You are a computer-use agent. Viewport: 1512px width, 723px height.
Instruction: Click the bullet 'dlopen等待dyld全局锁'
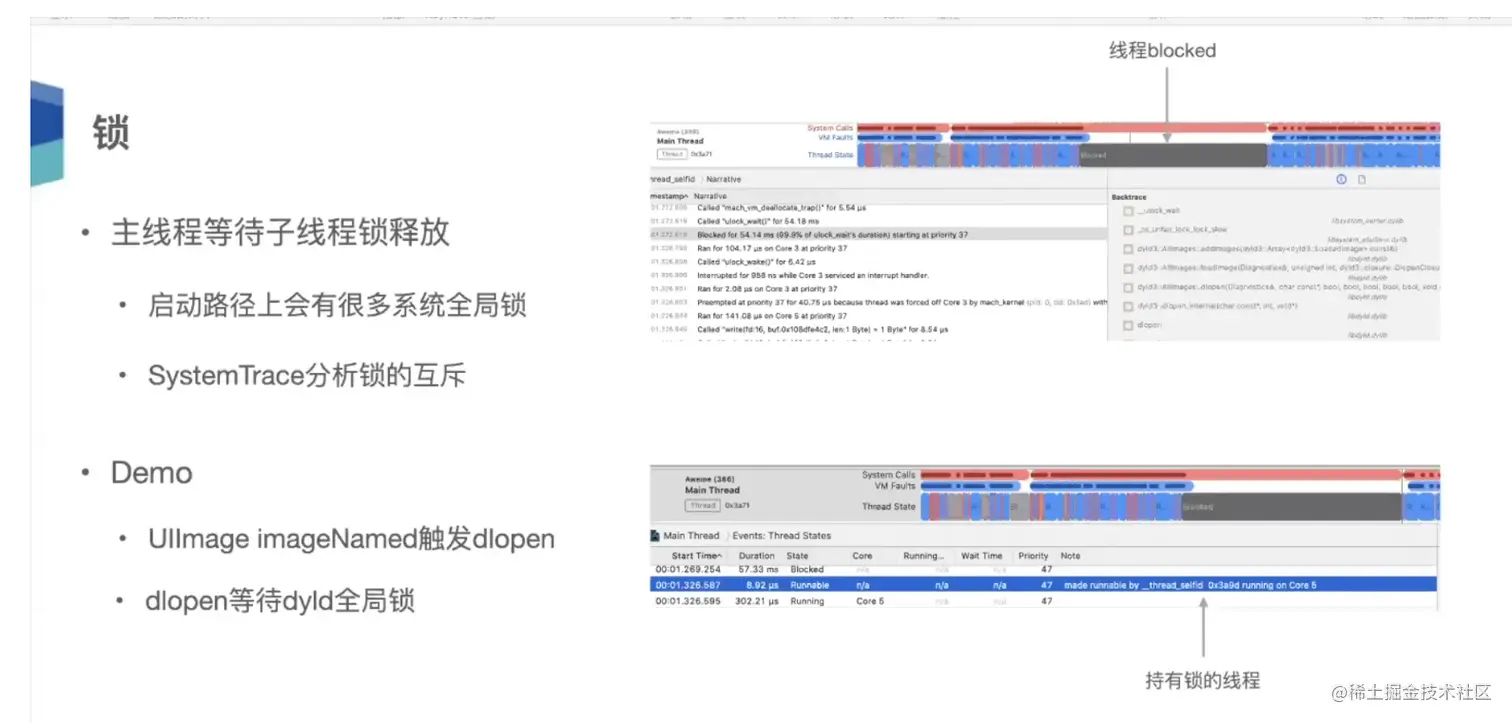coord(280,601)
